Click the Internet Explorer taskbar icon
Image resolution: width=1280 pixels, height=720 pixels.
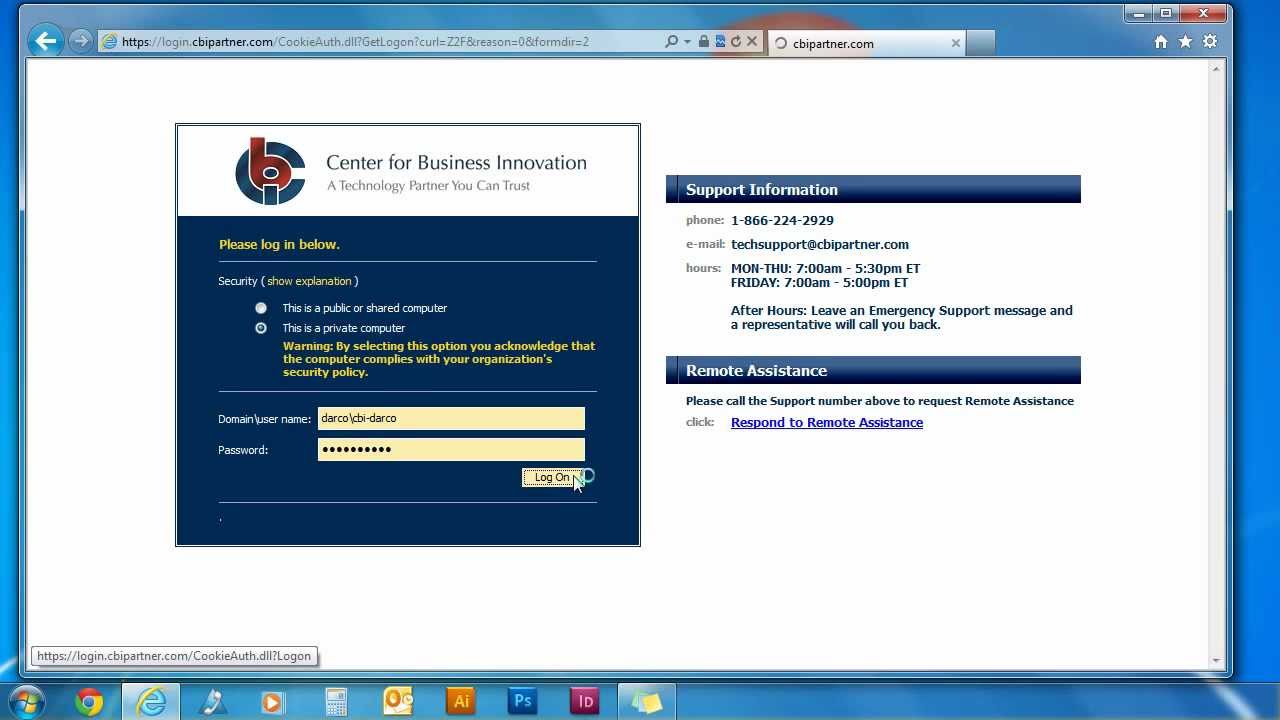click(151, 702)
